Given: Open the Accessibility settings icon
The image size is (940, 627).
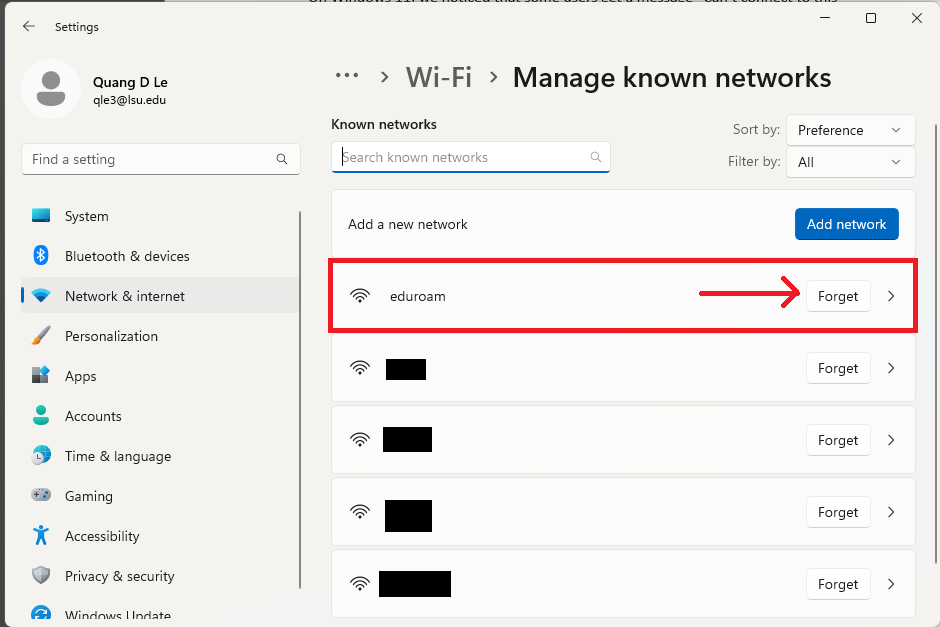Looking at the screenshot, I should click(x=40, y=536).
